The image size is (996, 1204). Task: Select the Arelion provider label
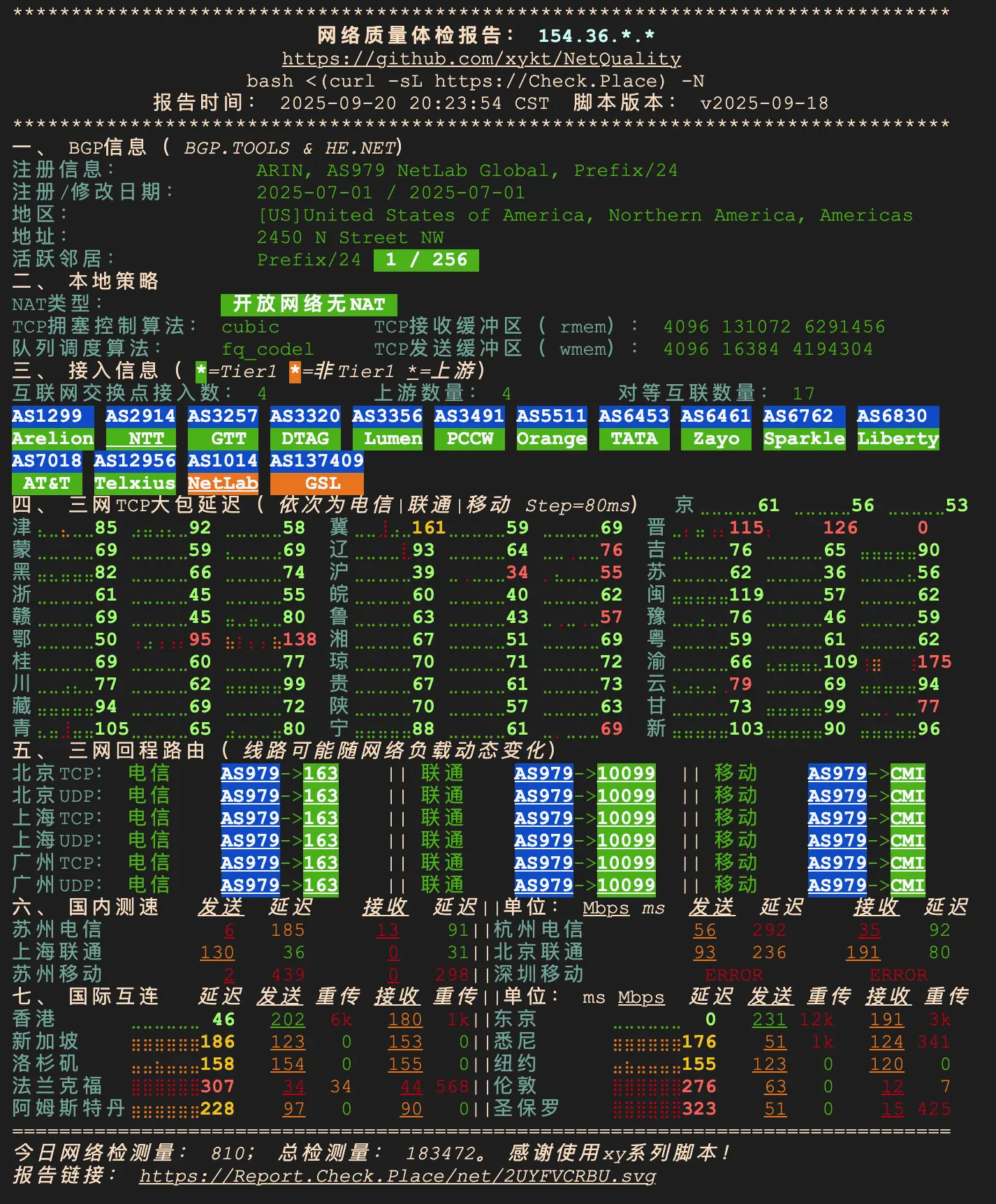pyautogui.click(x=52, y=439)
